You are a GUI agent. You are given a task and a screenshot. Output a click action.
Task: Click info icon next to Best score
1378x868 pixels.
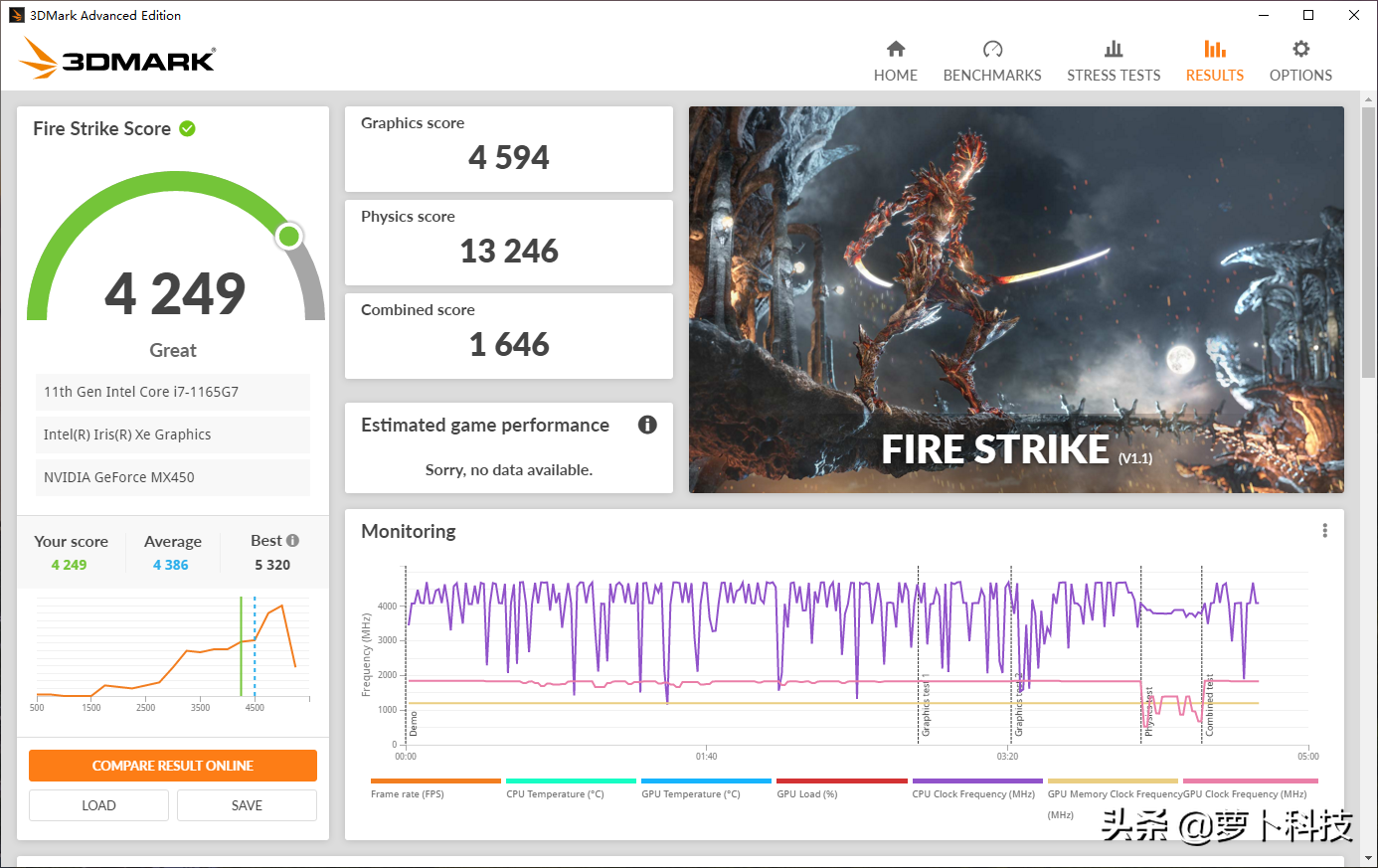[292, 540]
